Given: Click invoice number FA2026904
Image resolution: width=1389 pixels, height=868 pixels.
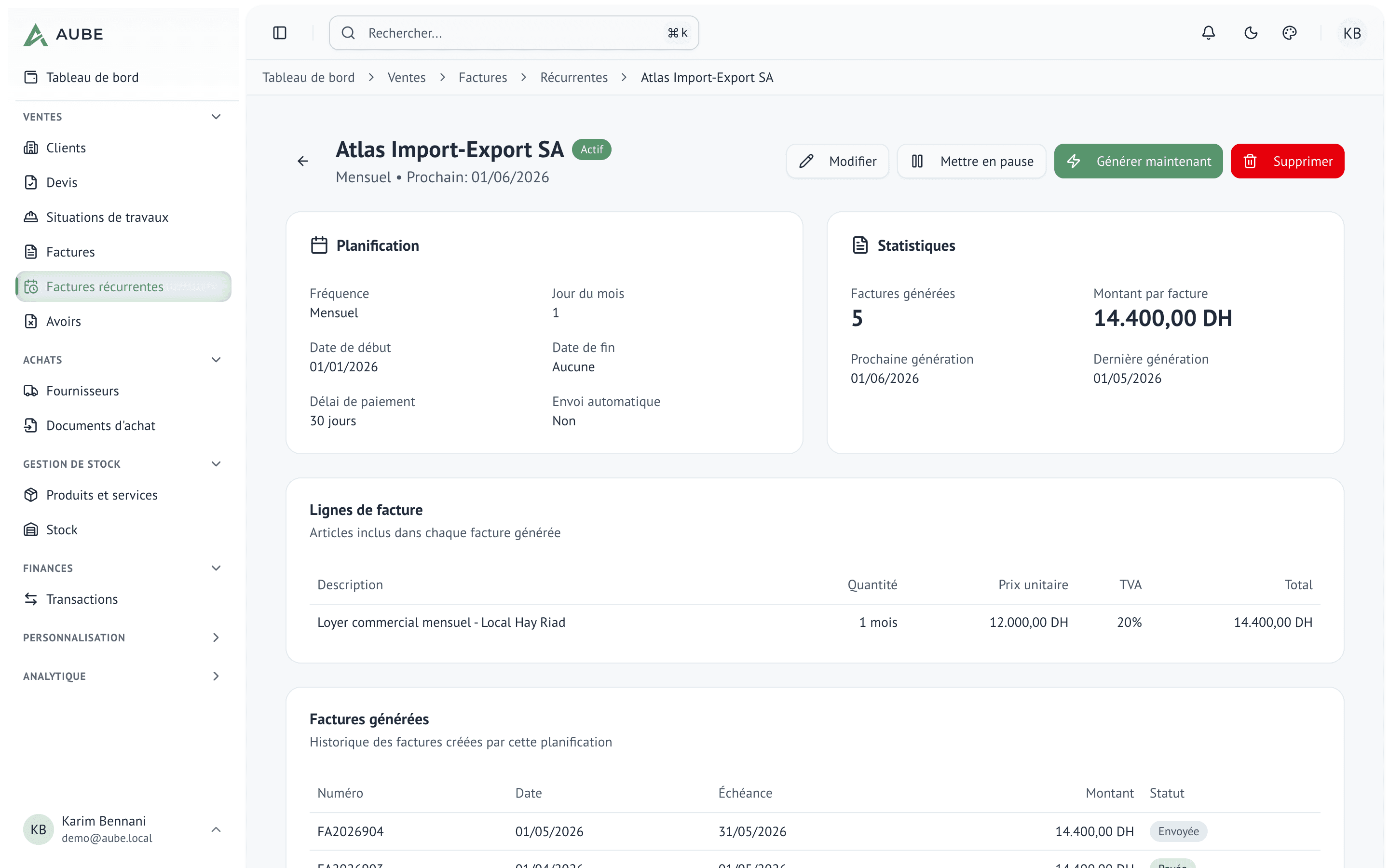Looking at the screenshot, I should 350,831.
